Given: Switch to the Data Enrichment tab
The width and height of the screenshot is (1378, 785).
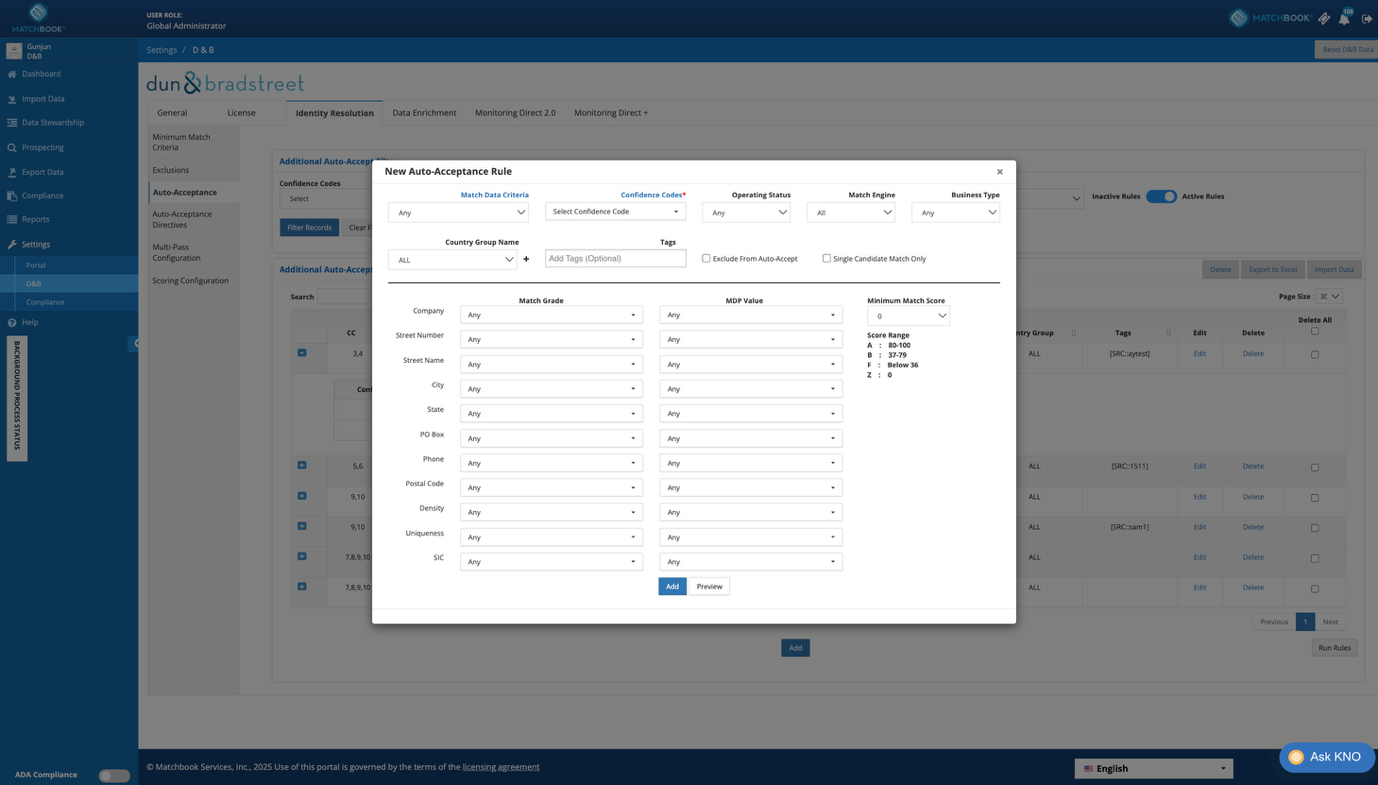Looking at the screenshot, I should 424,113.
